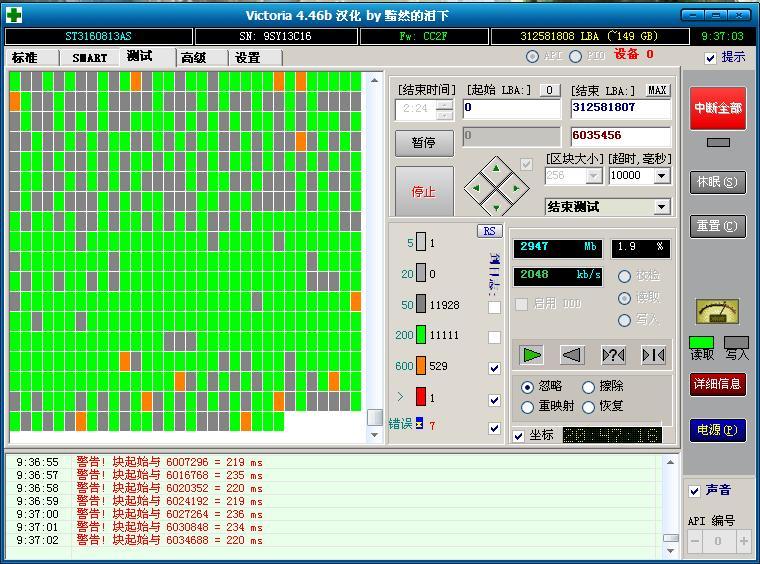Click the gray 写入 write indicator
This screenshot has width=760, height=564.
[x=736, y=343]
